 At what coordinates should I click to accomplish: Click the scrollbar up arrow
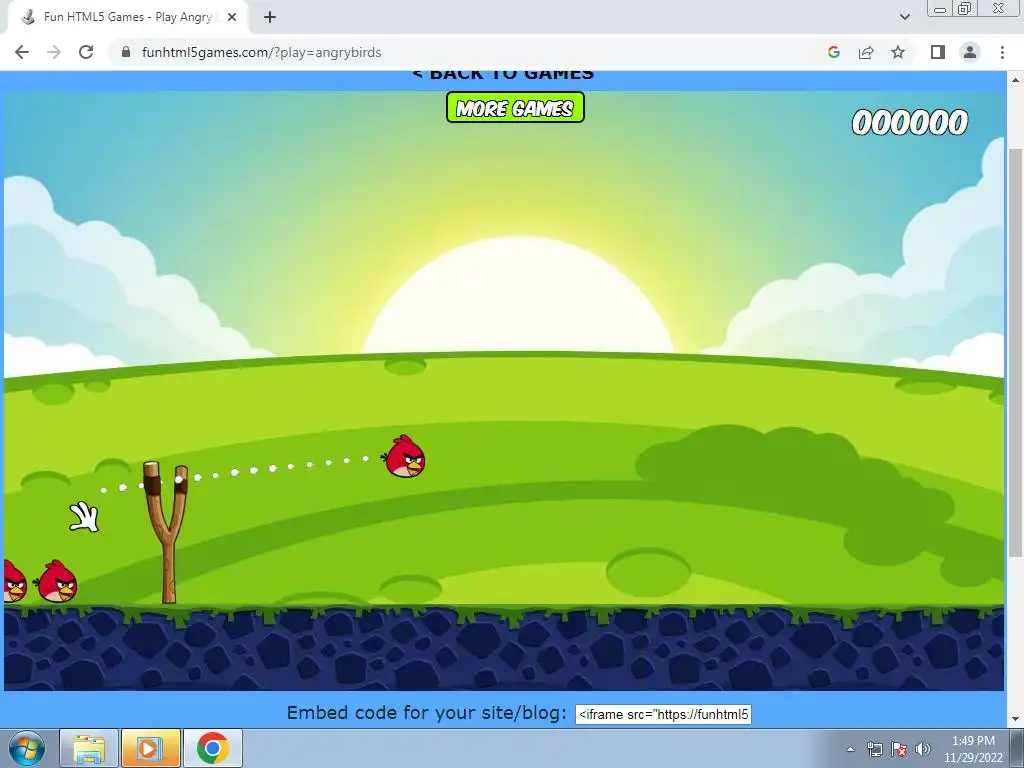coord(1014,79)
